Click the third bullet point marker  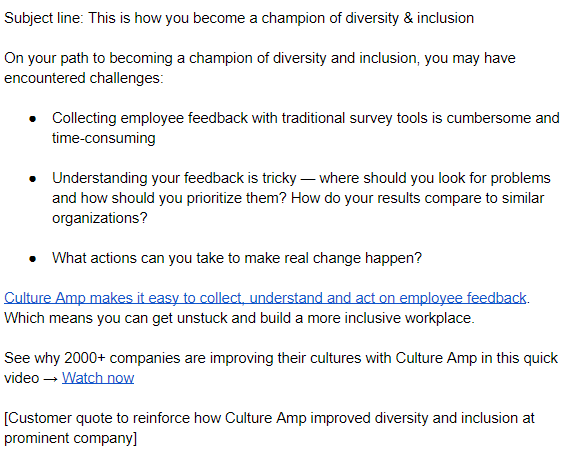pos(33,259)
